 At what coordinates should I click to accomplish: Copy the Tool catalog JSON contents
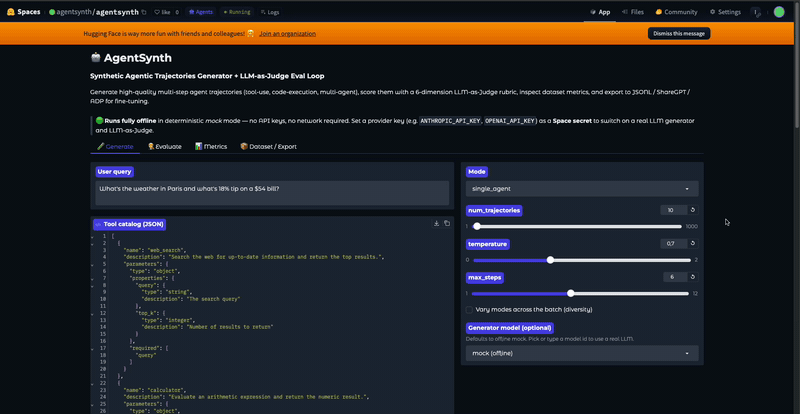(x=447, y=223)
